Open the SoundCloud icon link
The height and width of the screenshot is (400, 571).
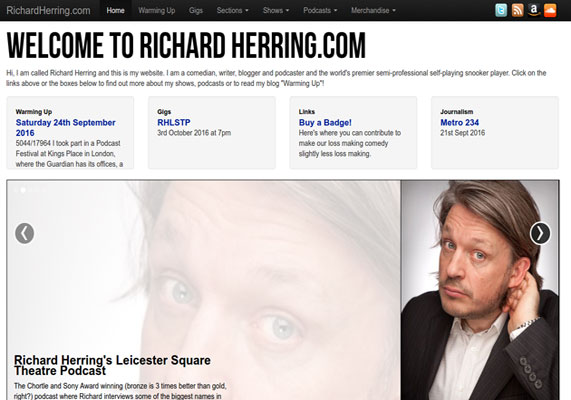tap(550, 10)
